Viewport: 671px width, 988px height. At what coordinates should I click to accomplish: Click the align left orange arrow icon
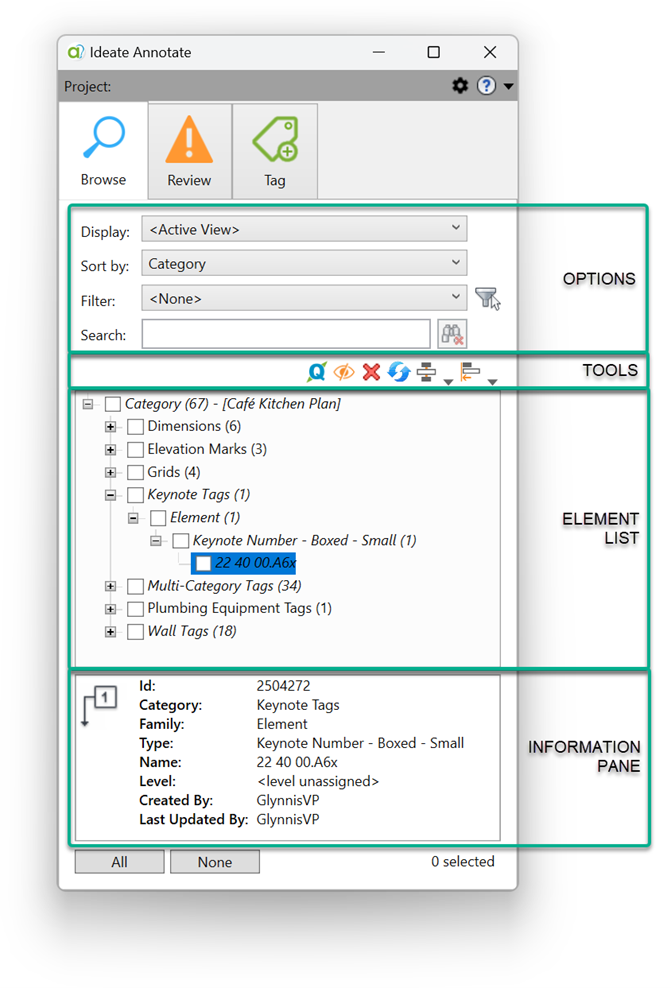(471, 372)
